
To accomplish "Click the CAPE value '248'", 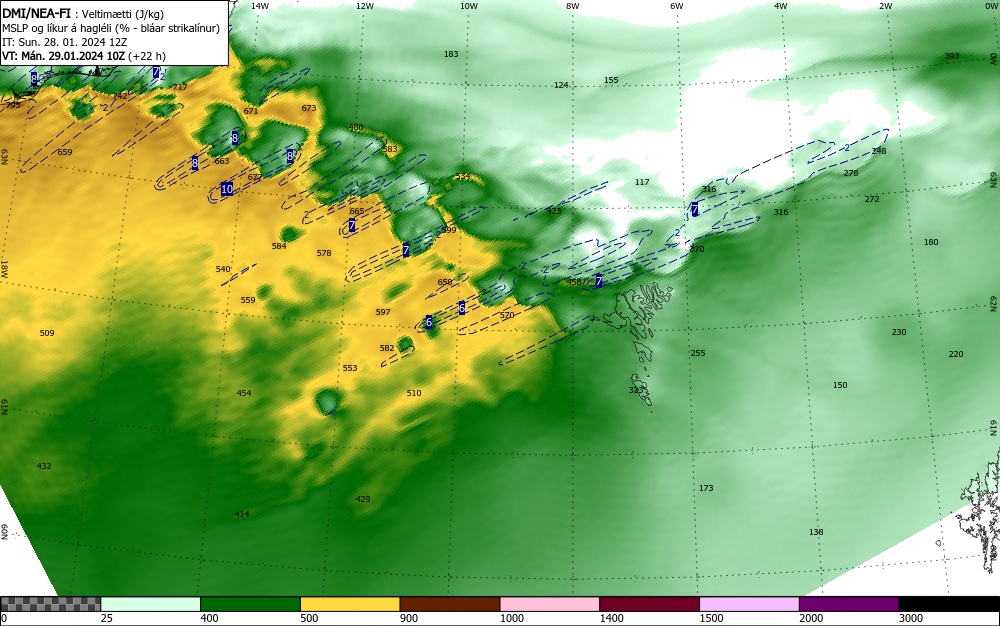I will pos(879,151).
